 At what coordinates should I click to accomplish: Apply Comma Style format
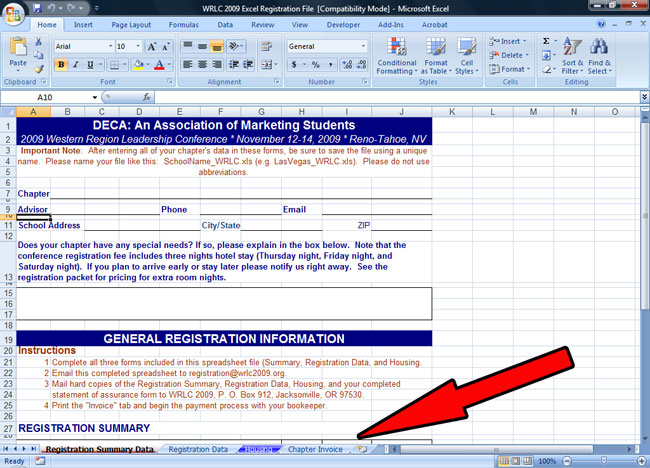point(330,65)
